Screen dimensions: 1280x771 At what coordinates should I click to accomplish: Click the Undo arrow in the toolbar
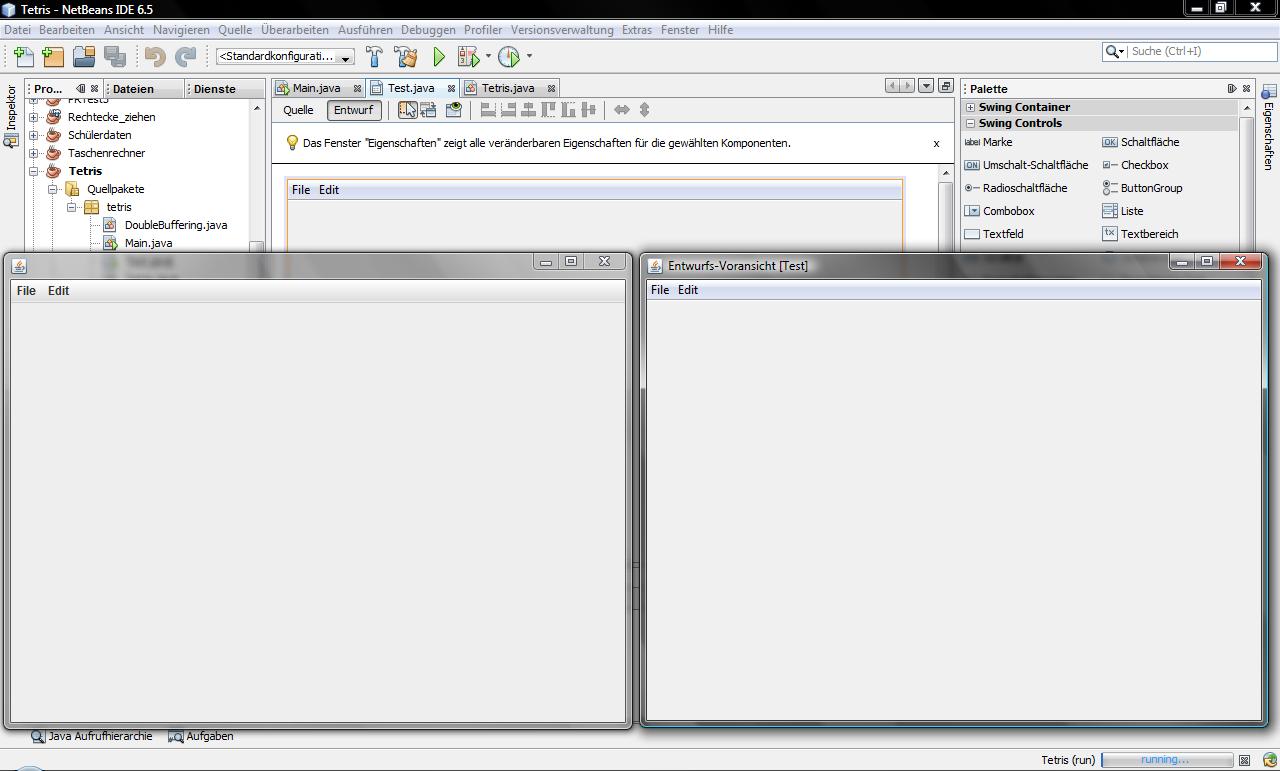pyautogui.click(x=155, y=57)
